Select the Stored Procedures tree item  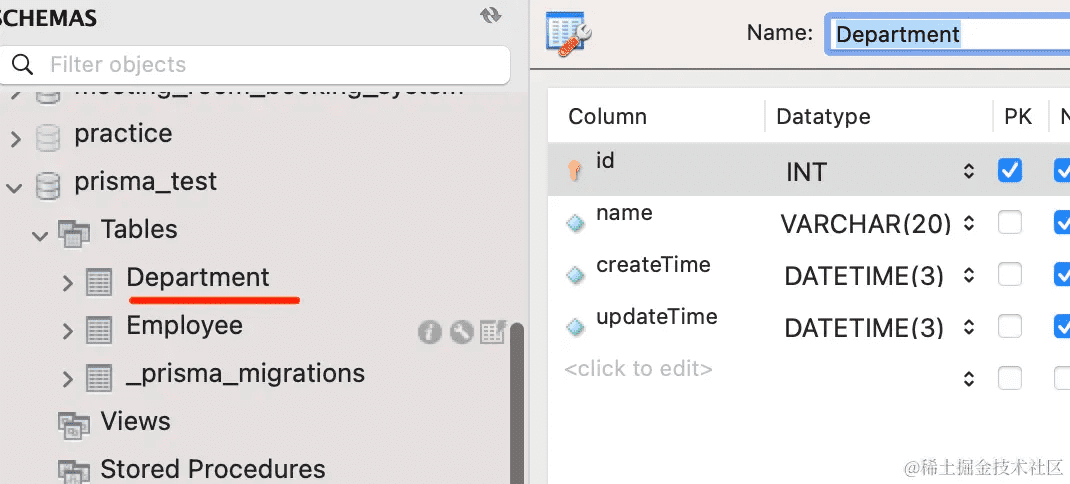212,469
